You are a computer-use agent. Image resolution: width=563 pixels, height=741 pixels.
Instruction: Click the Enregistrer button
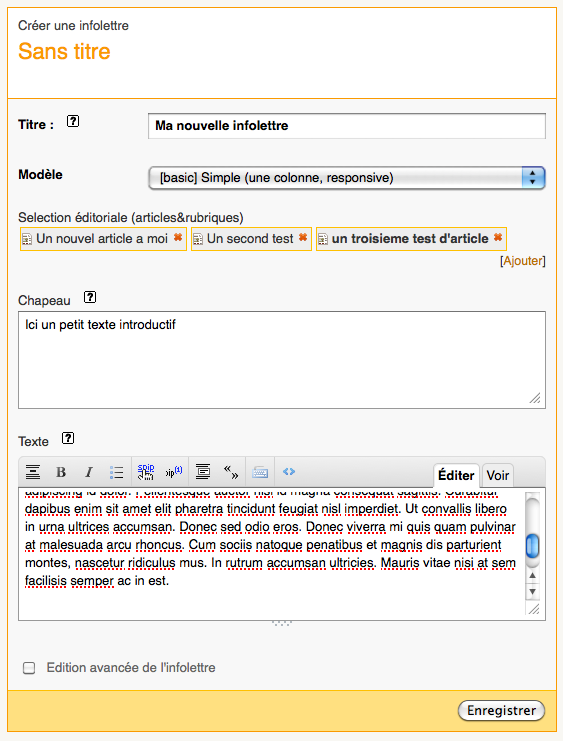pos(501,710)
